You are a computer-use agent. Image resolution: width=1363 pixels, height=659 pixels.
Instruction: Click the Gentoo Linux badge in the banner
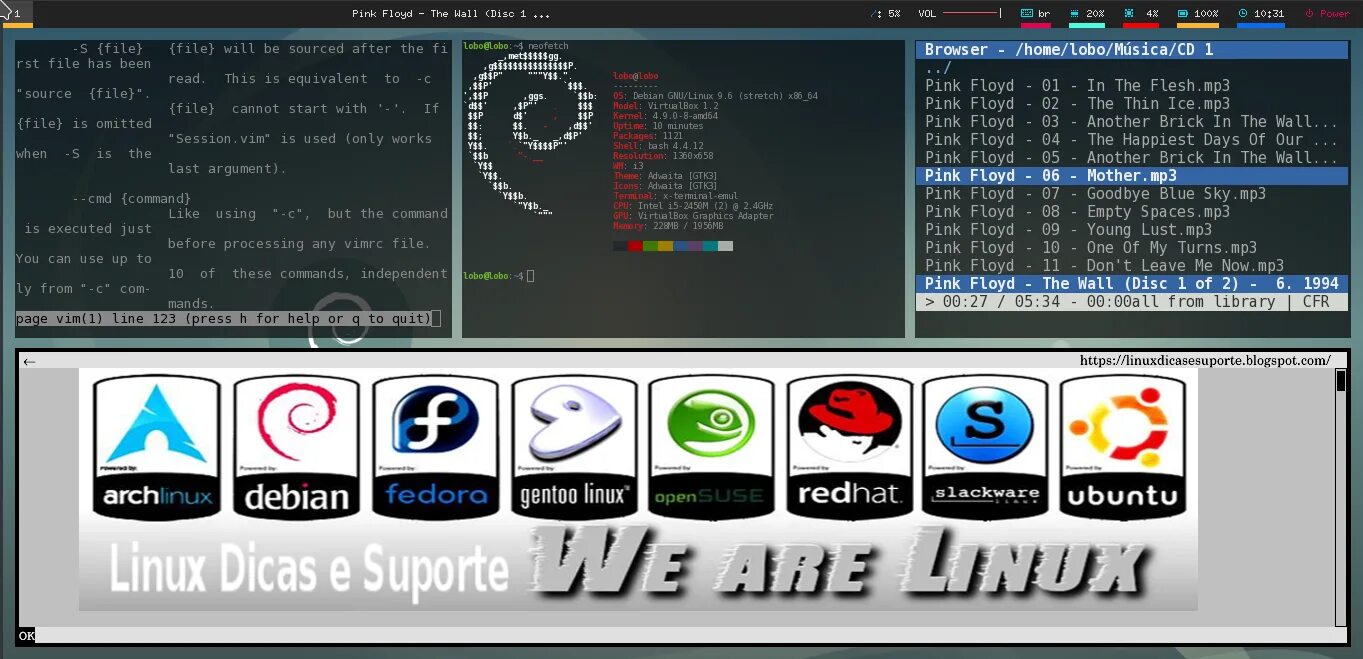(x=574, y=445)
